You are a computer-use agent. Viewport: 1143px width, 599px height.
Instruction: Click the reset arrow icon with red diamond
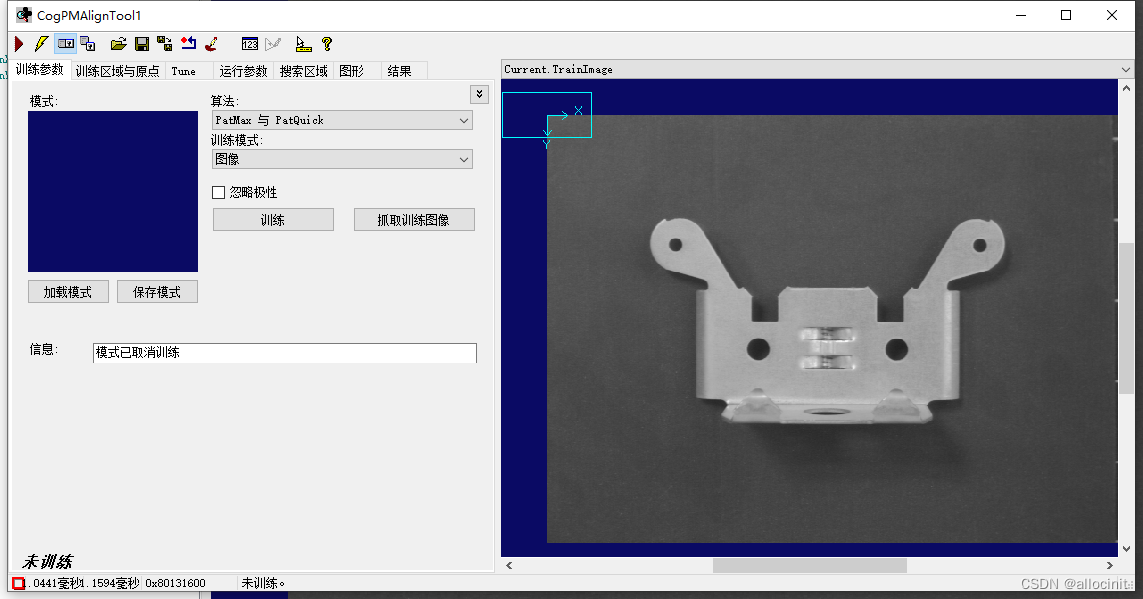(189, 44)
